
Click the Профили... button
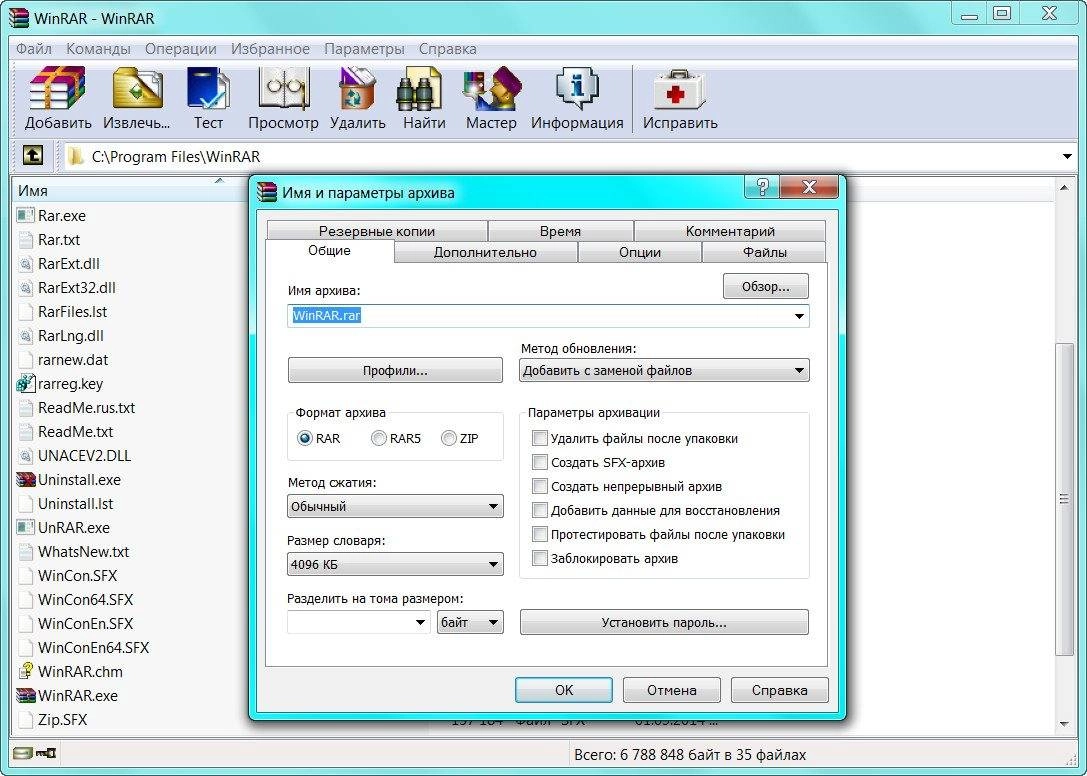[x=395, y=370]
